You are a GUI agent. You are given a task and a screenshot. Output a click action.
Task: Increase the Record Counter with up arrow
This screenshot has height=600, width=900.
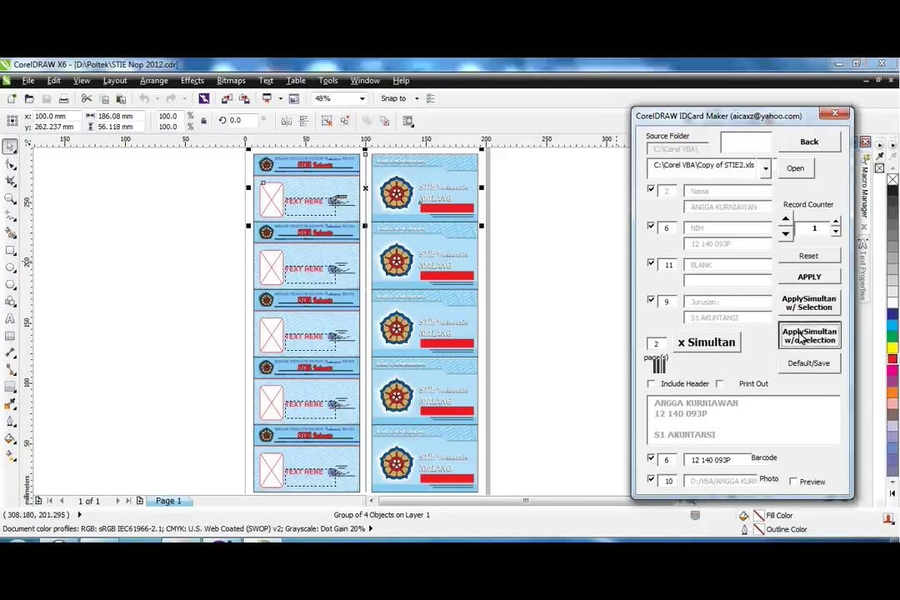(787, 219)
